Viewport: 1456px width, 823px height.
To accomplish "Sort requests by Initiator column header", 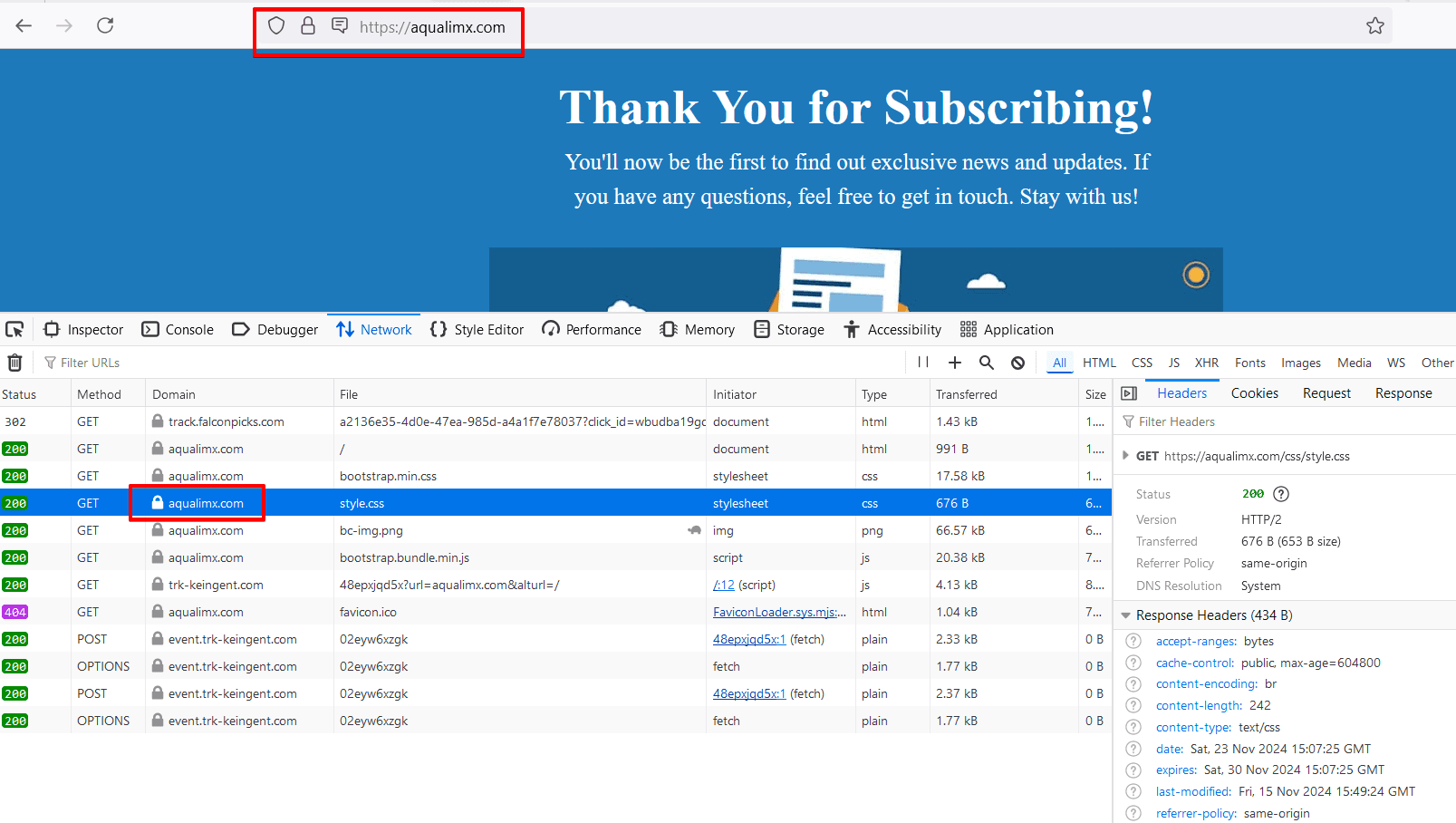I will tap(781, 394).
